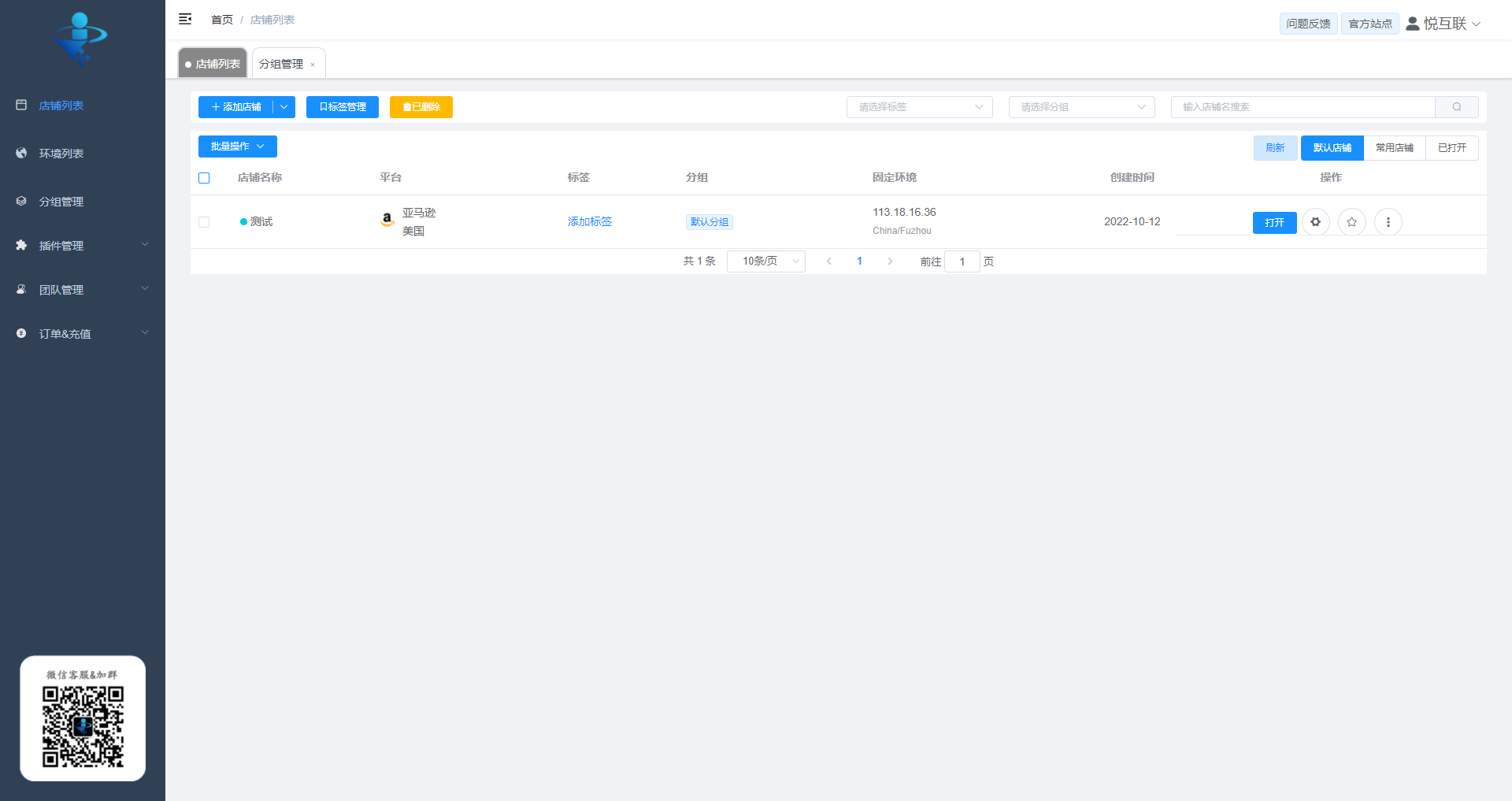Click the 前往 page number input

tap(962, 261)
